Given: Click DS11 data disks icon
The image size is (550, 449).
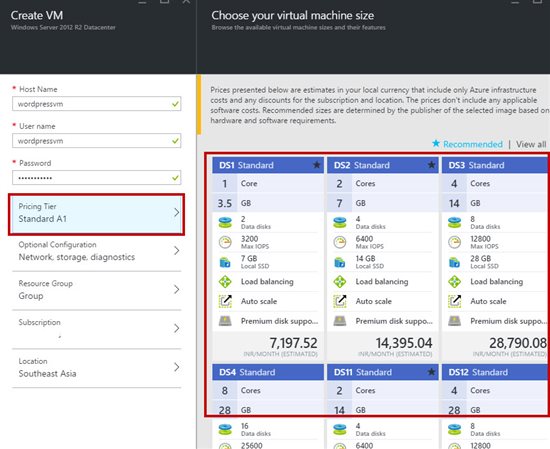Looking at the screenshot, I should point(340,429).
